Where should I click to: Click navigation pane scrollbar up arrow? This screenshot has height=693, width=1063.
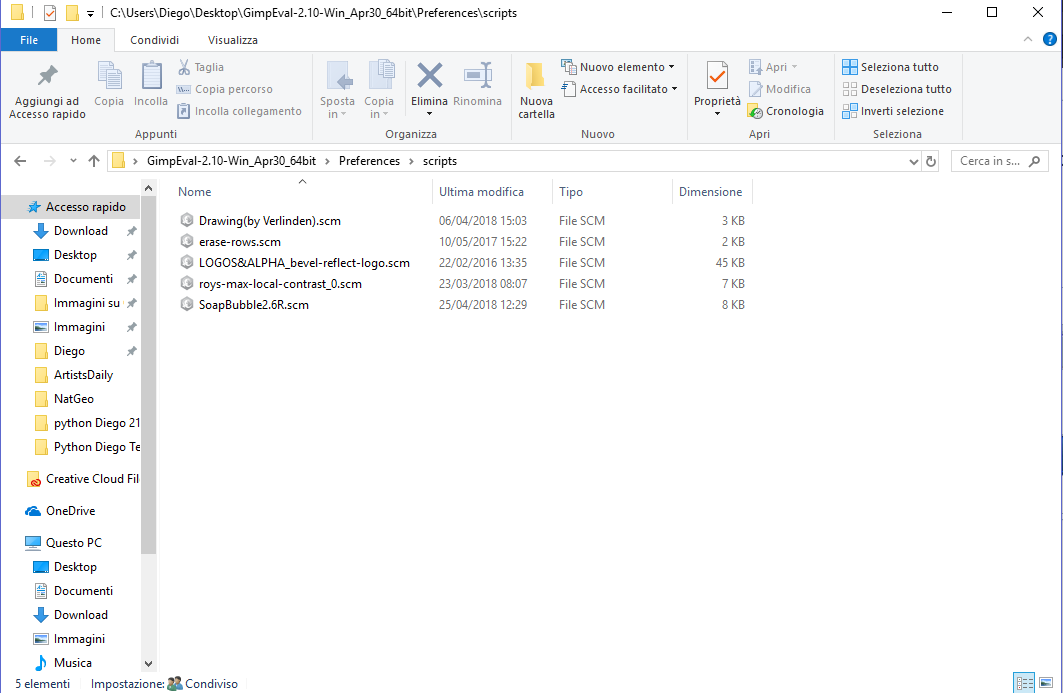pyautogui.click(x=148, y=188)
